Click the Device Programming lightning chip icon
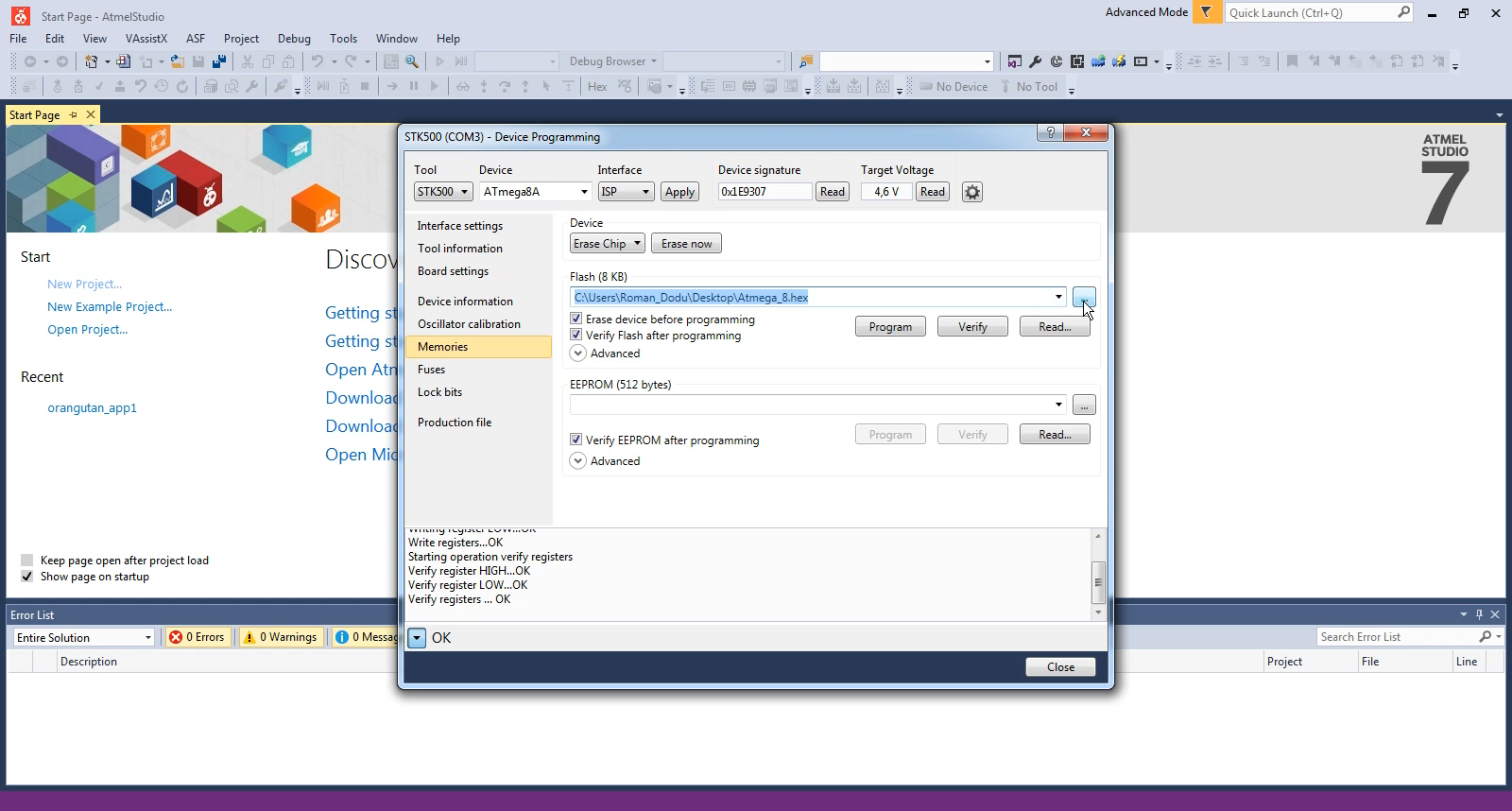The width and height of the screenshot is (1512, 811). [x=1118, y=61]
